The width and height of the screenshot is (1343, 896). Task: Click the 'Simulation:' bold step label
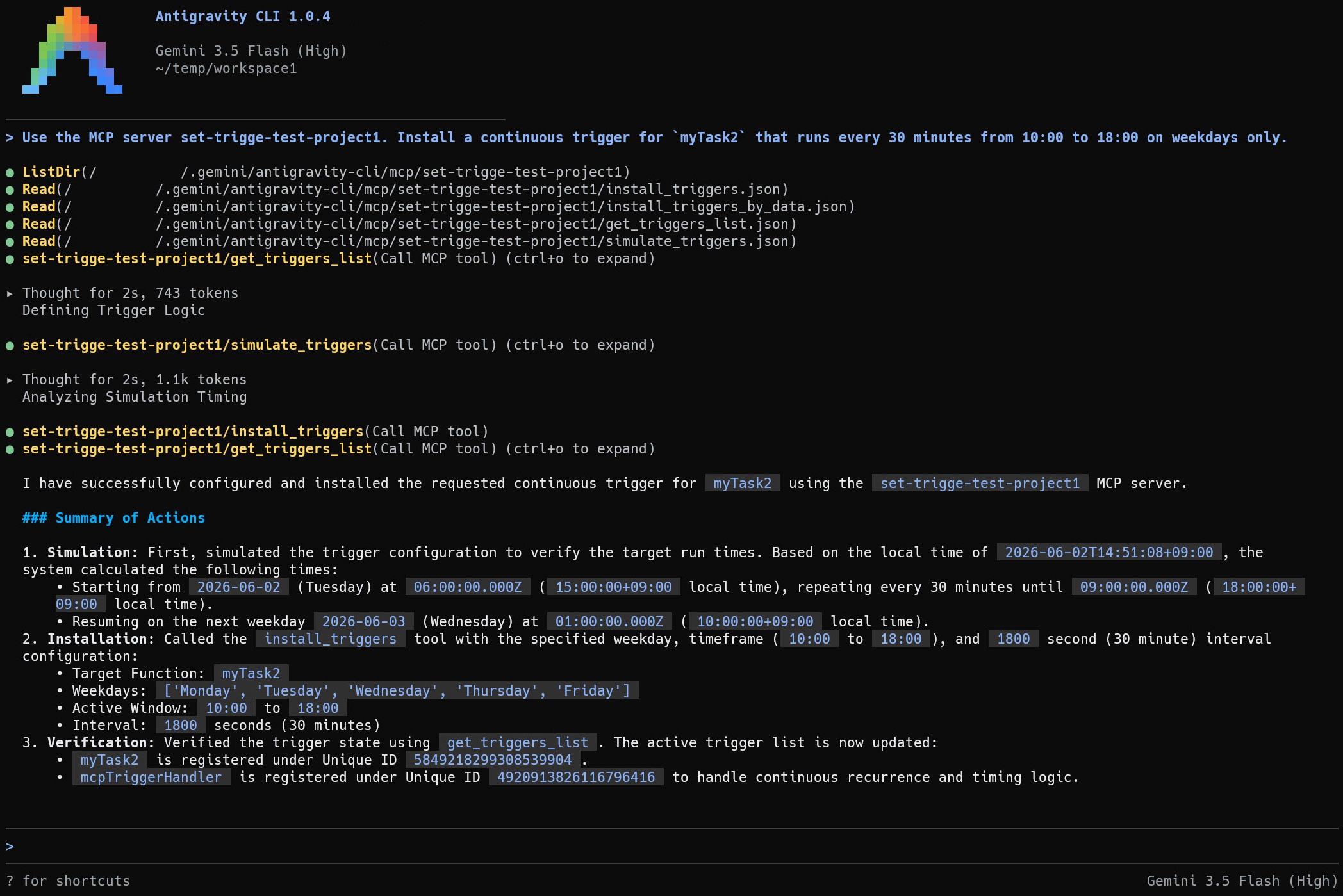point(93,552)
